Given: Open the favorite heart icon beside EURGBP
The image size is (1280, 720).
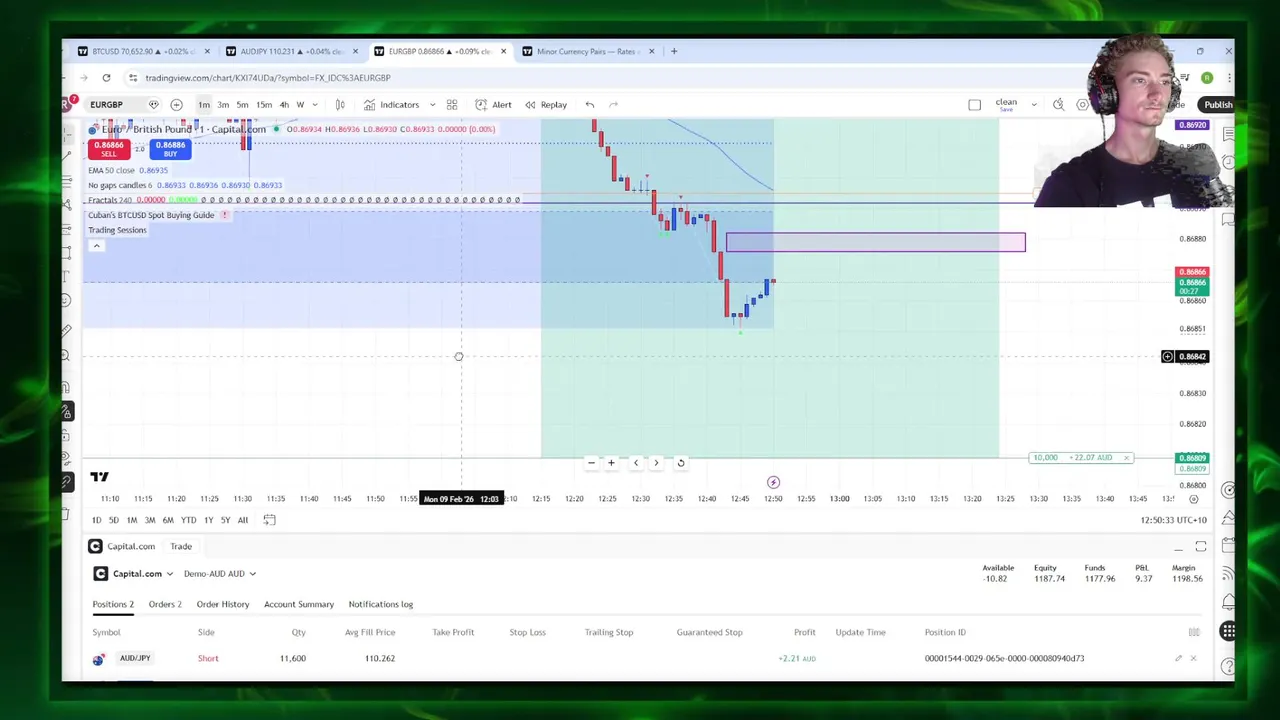Looking at the screenshot, I should [153, 104].
